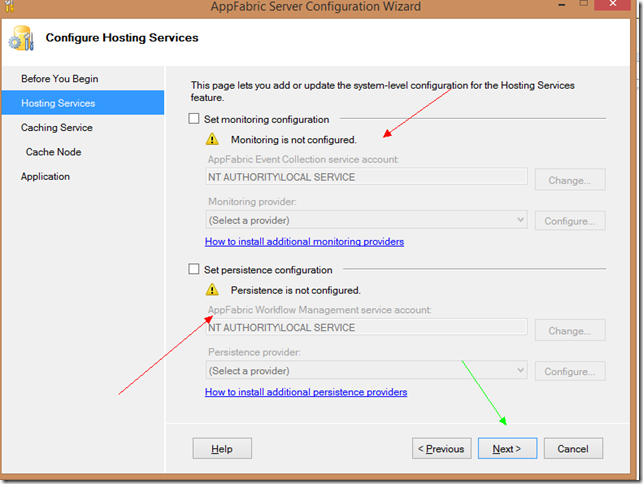The image size is (643, 484).
Task: Go to Caching Service step
Action: 57,127
